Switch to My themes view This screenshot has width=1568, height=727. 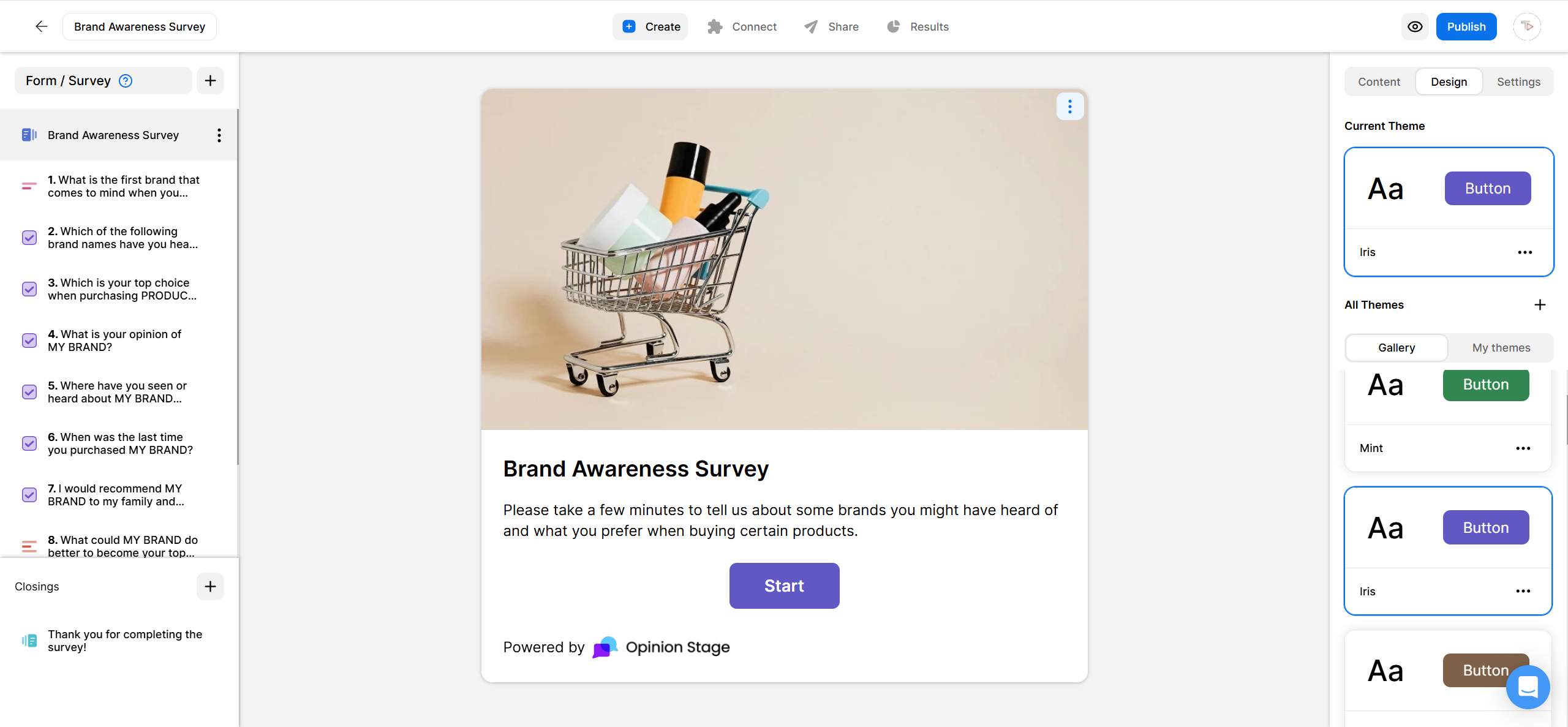1501,347
